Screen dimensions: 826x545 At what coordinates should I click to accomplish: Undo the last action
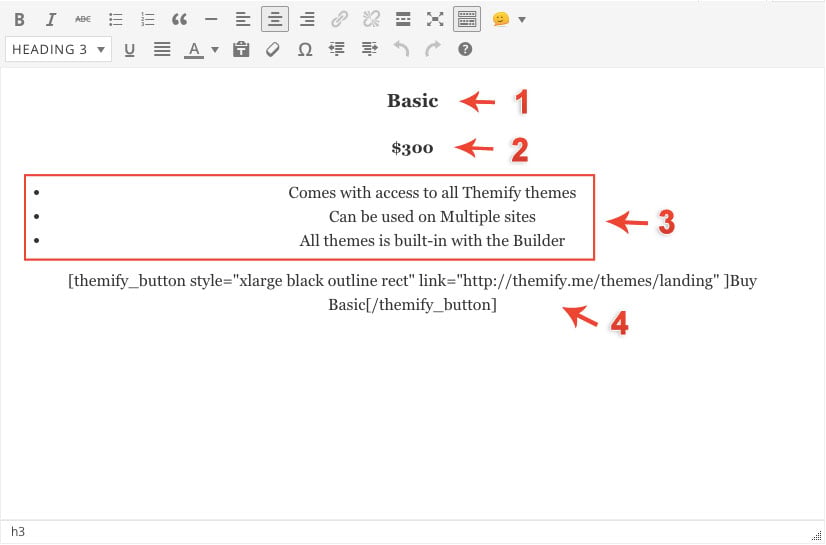pos(401,49)
